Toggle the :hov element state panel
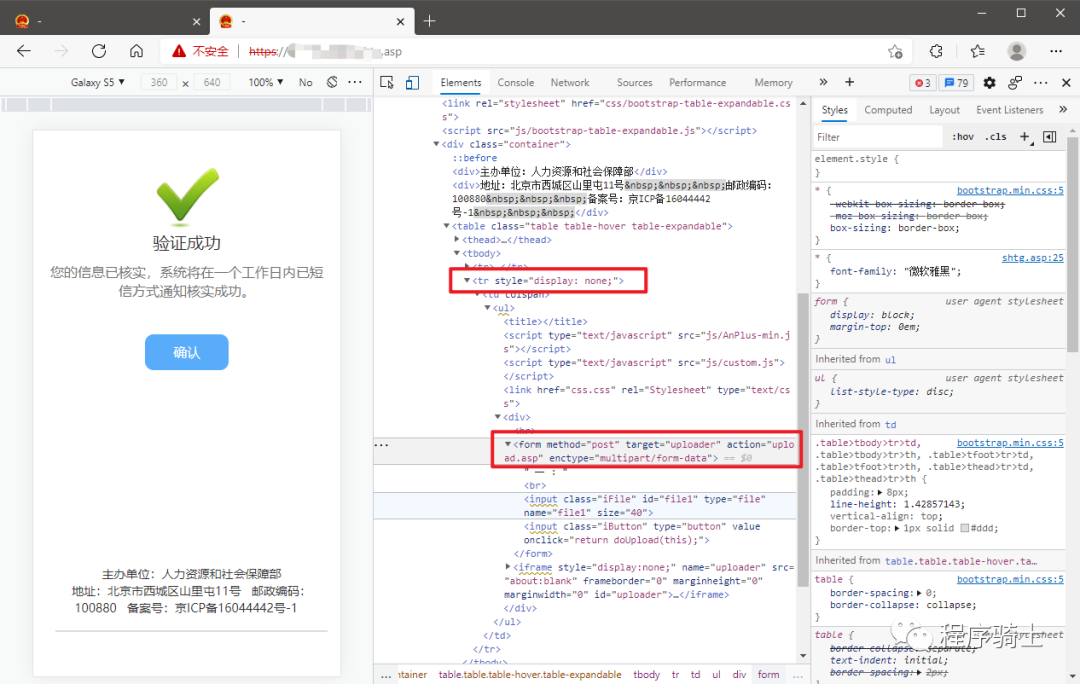1080x684 pixels. click(x=962, y=137)
